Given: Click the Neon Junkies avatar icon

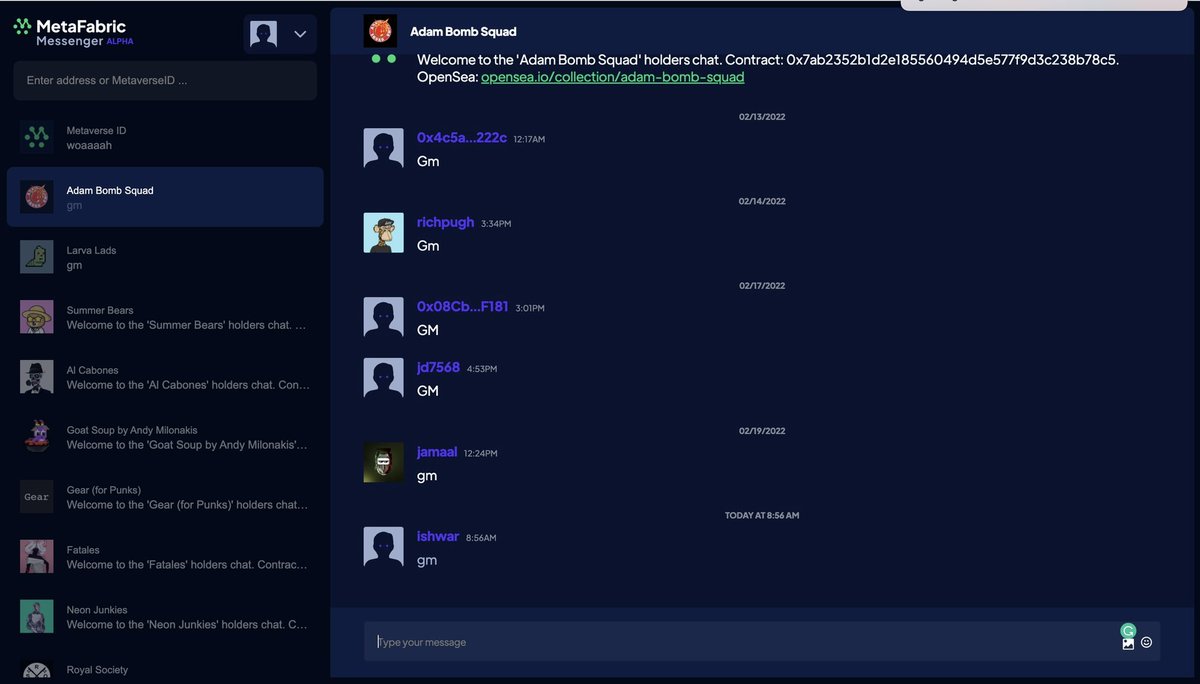Looking at the screenshot, I should (37, 617).
